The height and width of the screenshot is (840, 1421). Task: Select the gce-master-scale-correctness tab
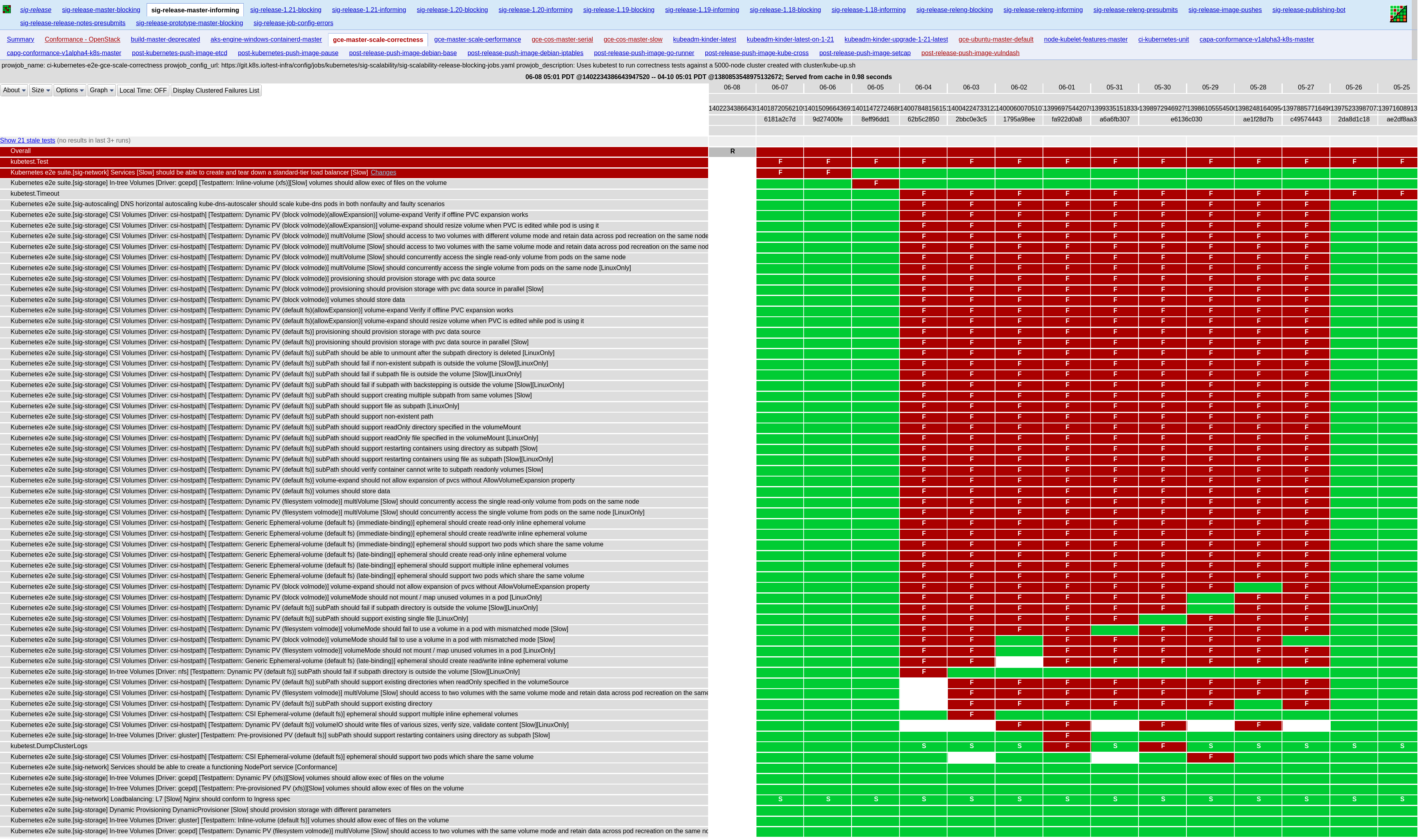pyautogui.click(x=378, y=40)
